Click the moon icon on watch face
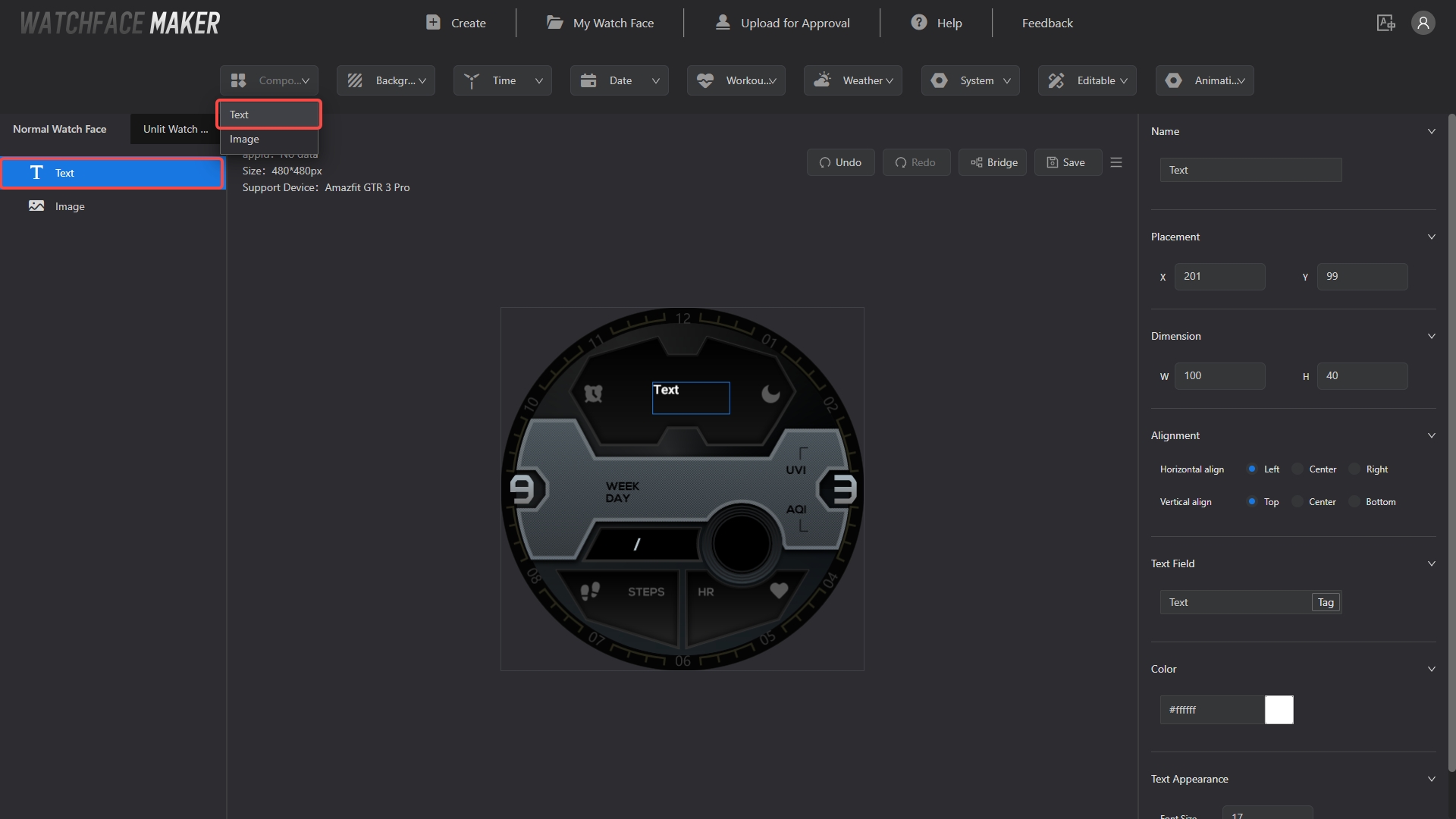The height and width of the screenshot is (819, 1456). click(770, 393)
